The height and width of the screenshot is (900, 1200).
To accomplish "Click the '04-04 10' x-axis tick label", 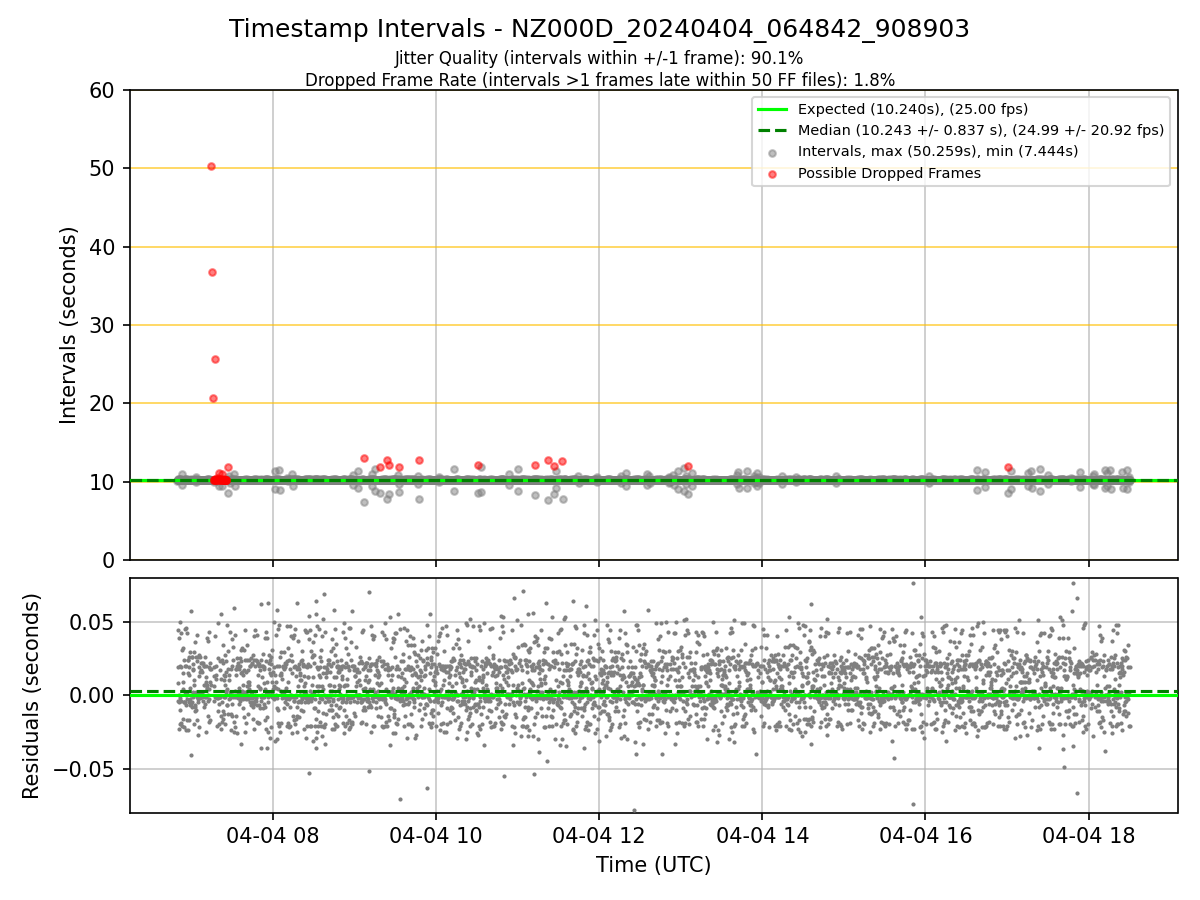I will click(x=436, y=836).
